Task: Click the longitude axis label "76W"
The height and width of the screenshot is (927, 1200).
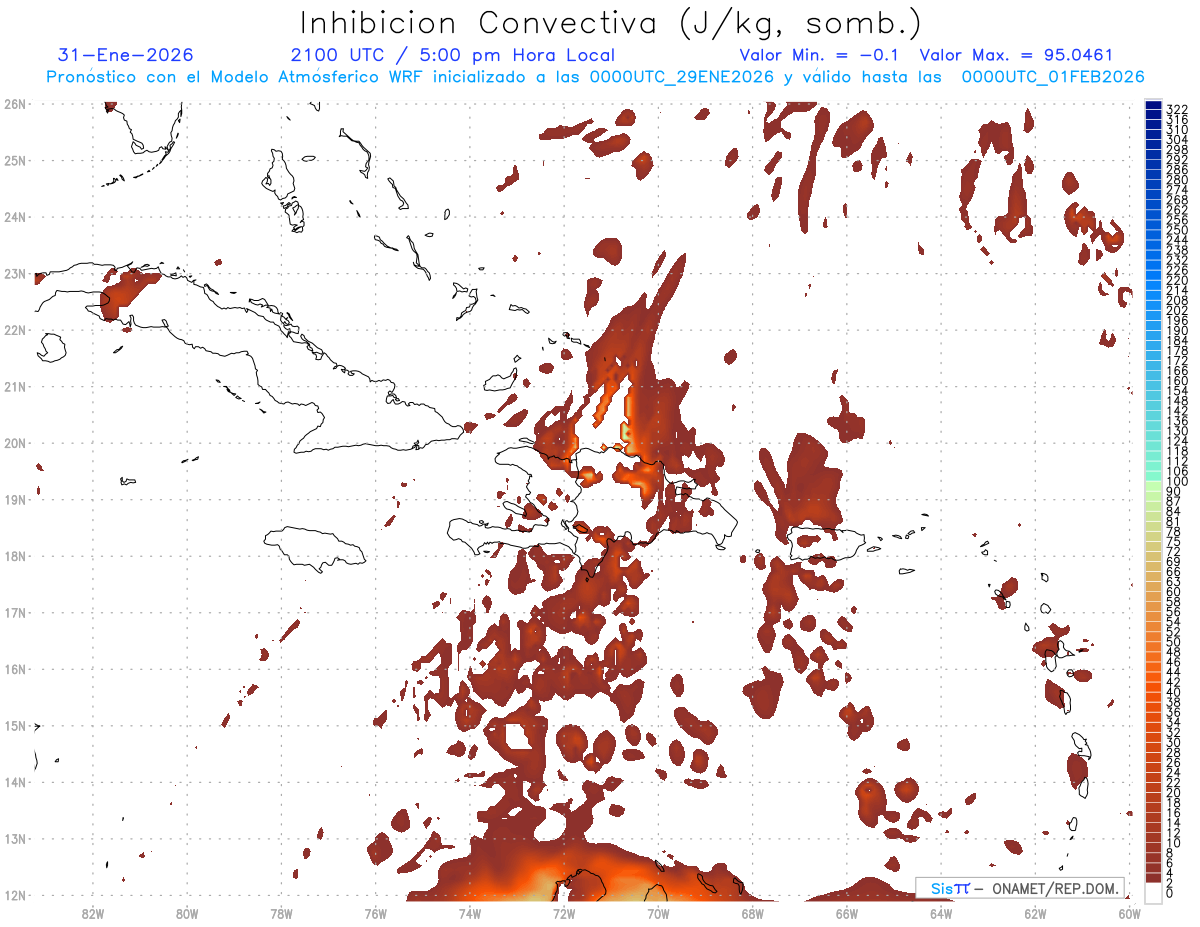Action: [x=376, y=912]
